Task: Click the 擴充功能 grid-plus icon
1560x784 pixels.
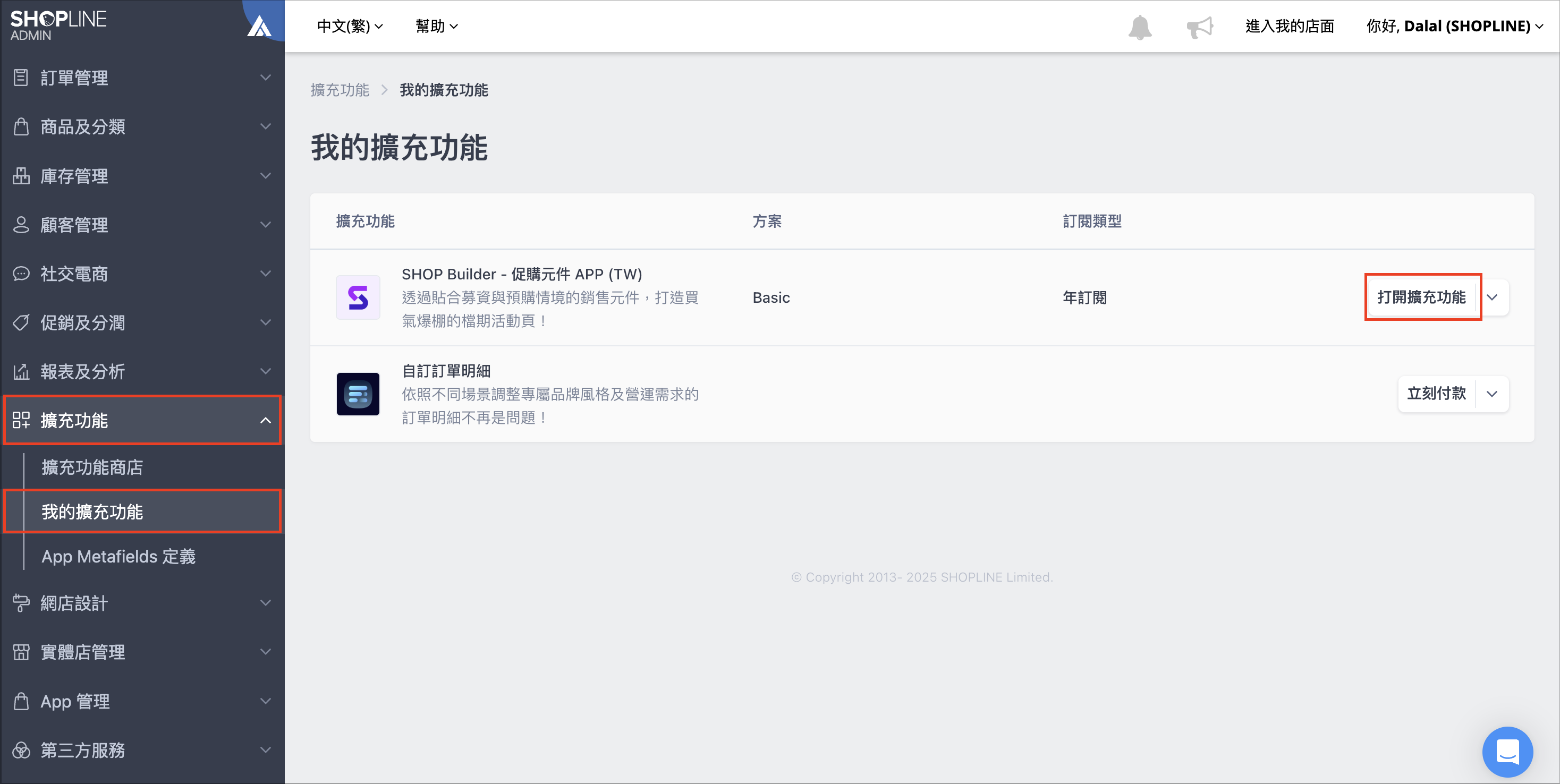Action: [x=21, y=420]
